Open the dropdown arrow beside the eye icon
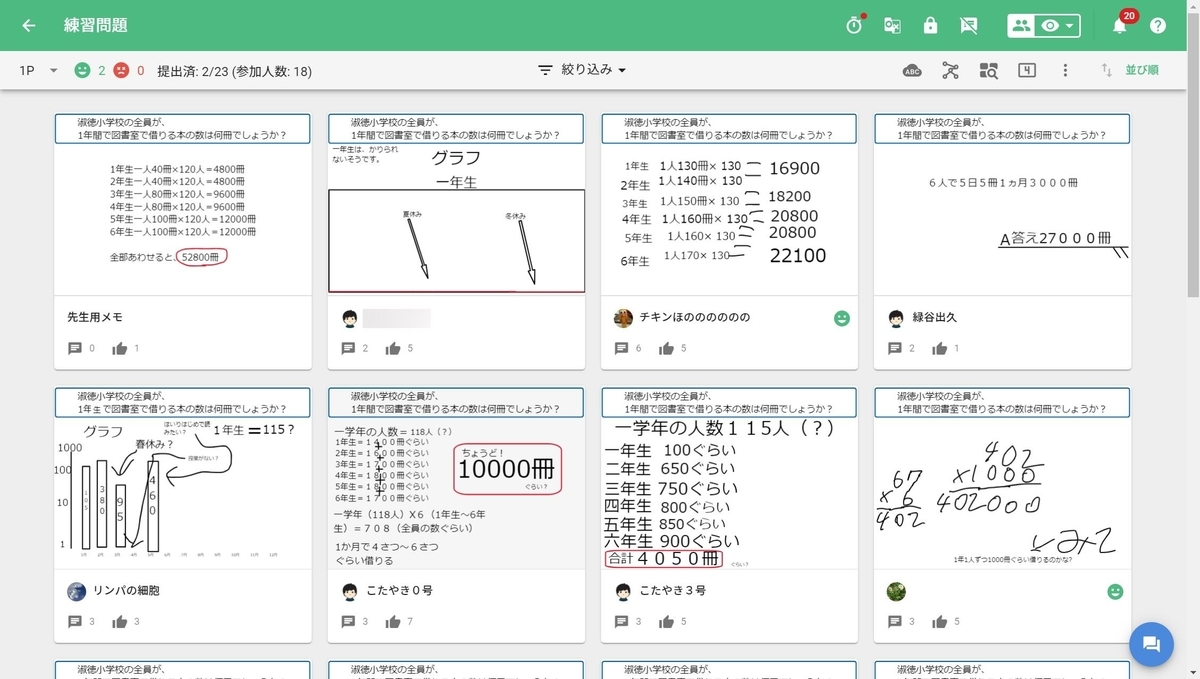1200x679 pixels. [x=1067, y=24]
